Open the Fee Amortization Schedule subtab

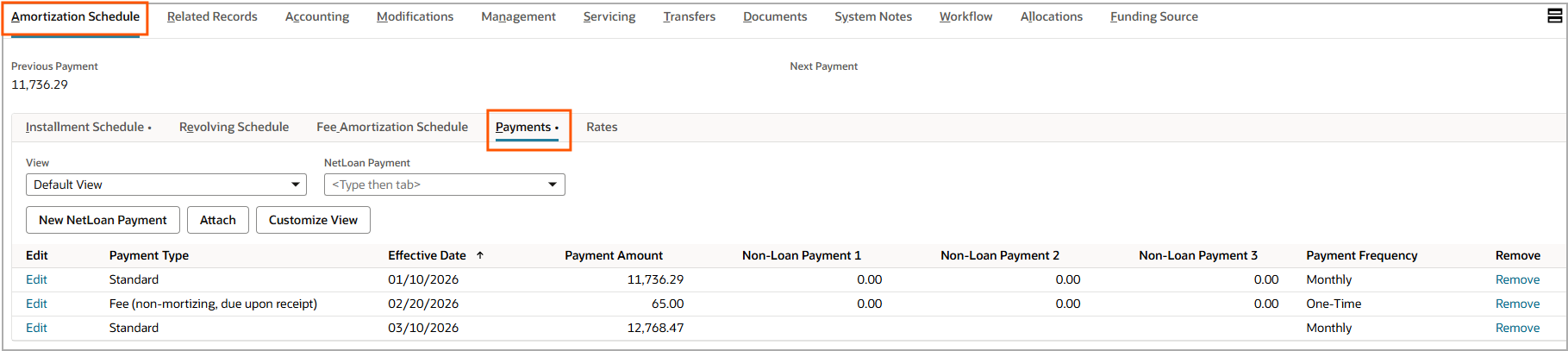coord(391,127)
